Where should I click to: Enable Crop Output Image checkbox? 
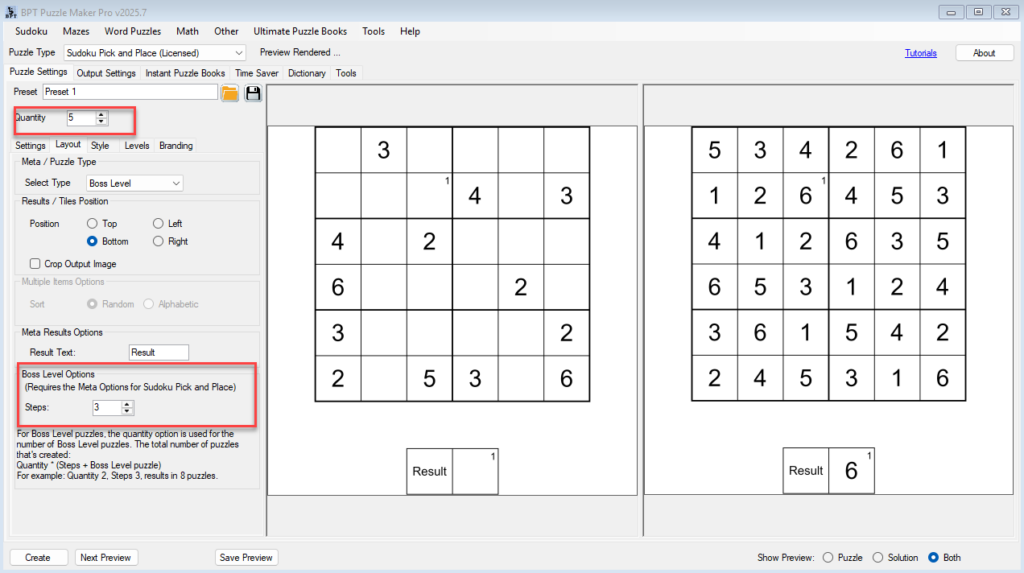point(36,264)
